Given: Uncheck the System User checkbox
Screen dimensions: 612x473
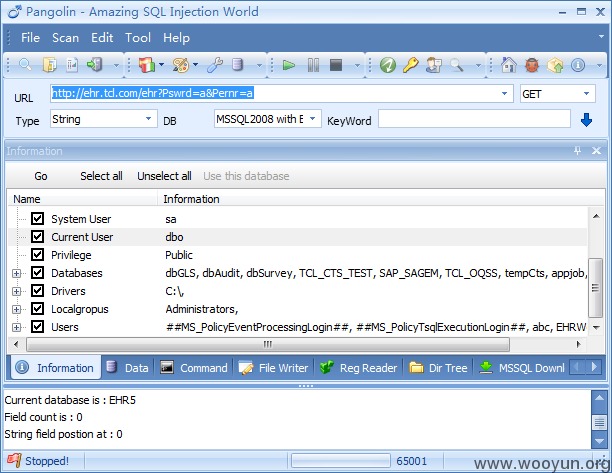Looking at the screenshot, I should pyautogui.click(x=37, y=219).
